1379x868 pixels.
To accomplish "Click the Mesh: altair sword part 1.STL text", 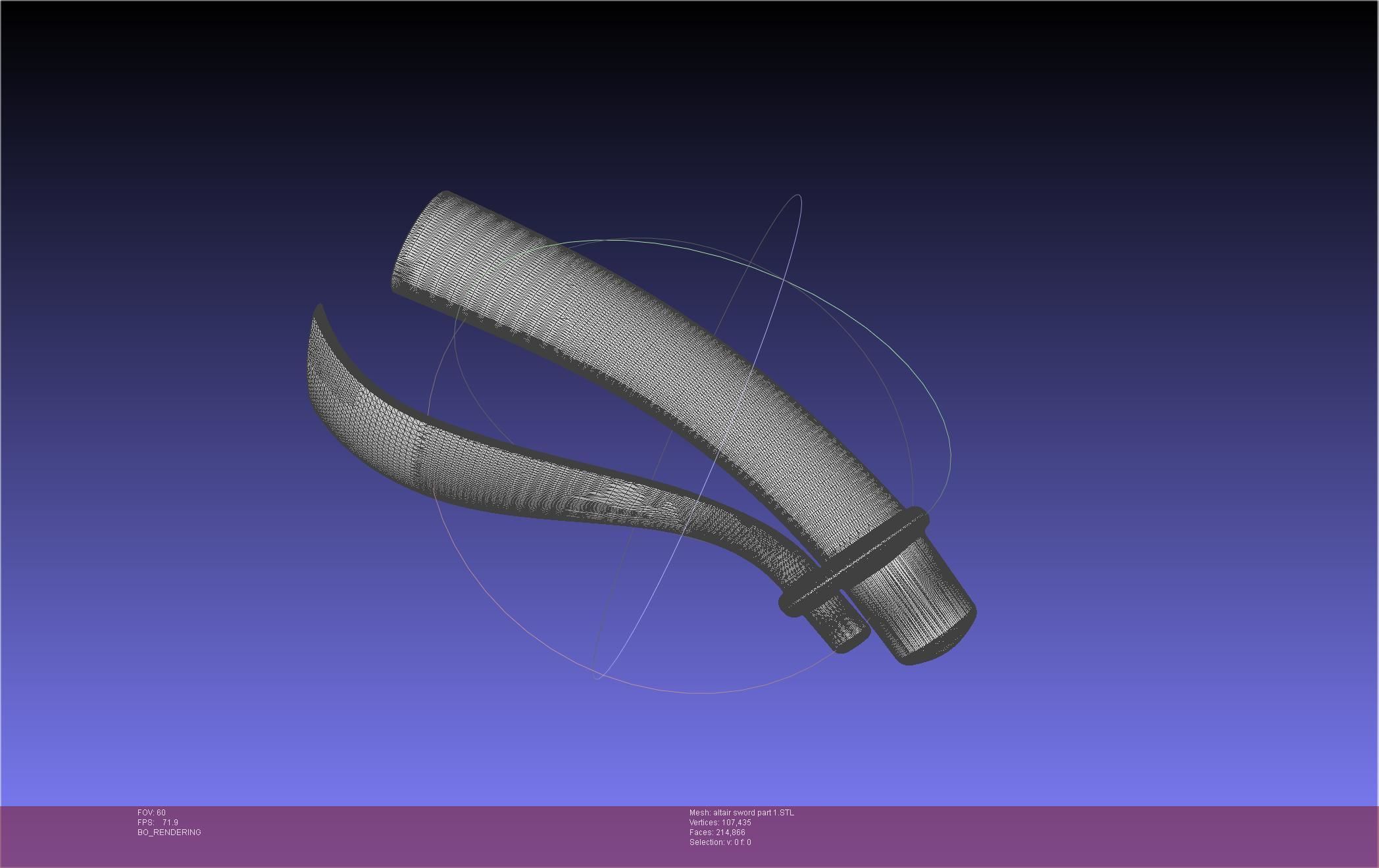I will click(741, 813).
